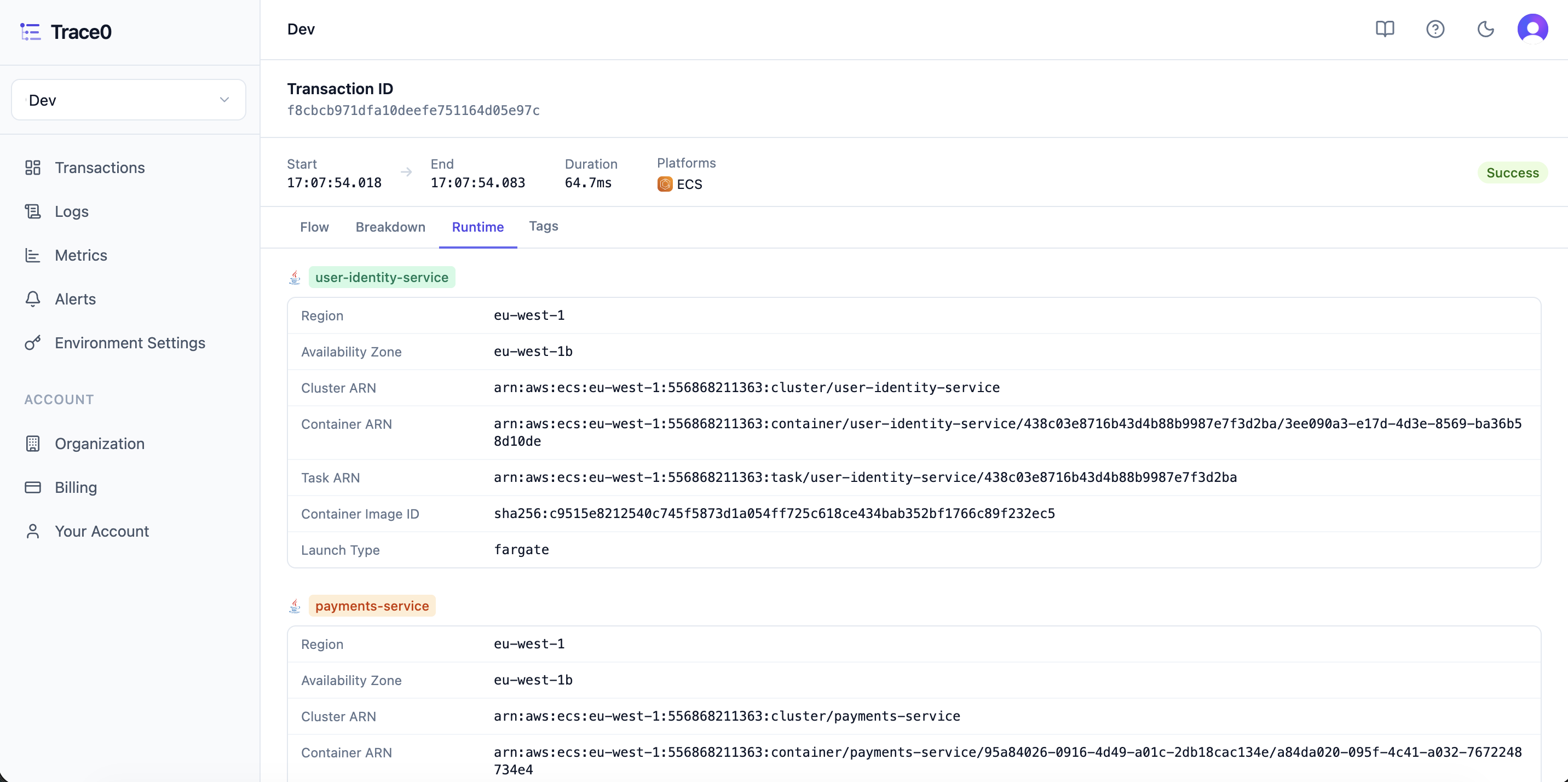Toggle dark mode with moon icon
The height and width of the screenshot is (782, 1568).
[1486, 29]
